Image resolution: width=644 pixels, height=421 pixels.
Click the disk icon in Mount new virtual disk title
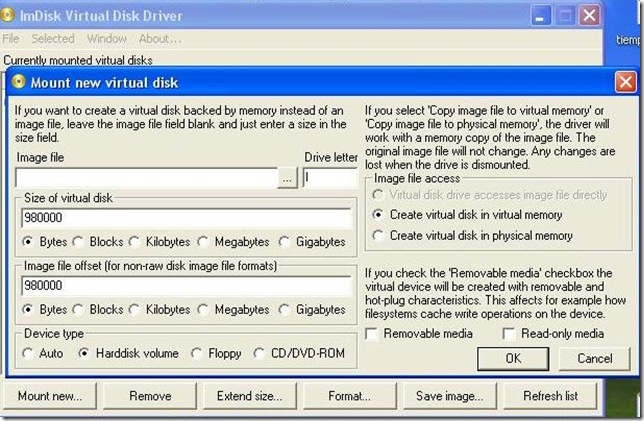18,82
